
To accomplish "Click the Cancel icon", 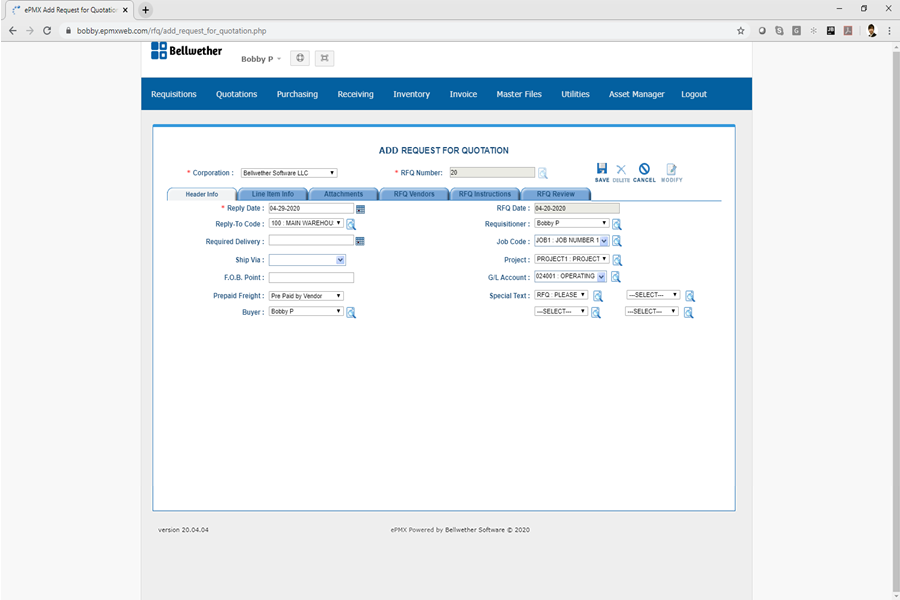I will coord(644,171).
